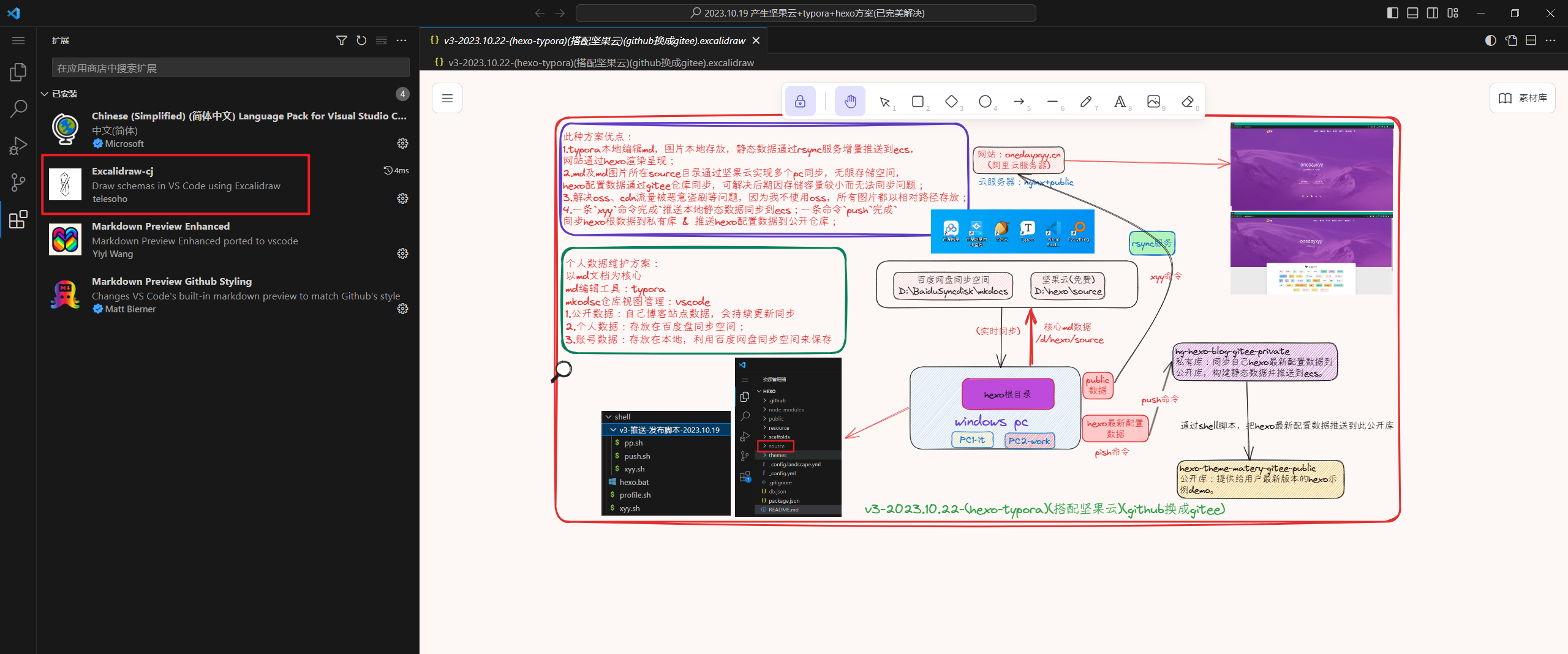Open Markdown Preview Github Styling entry
Screen dimensions: 1568x654
(228, 295)
